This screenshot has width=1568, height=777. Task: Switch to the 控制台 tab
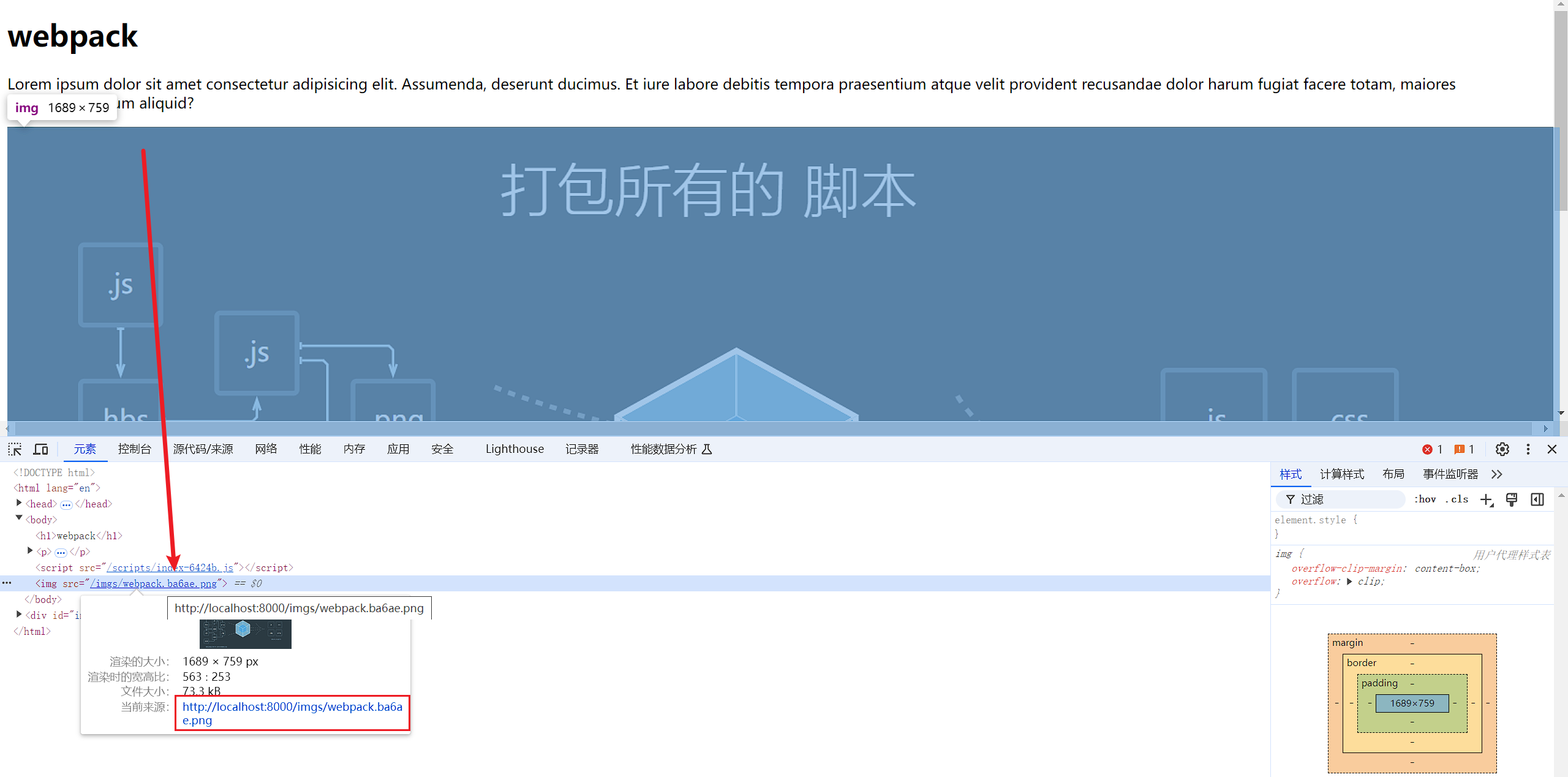134,449
